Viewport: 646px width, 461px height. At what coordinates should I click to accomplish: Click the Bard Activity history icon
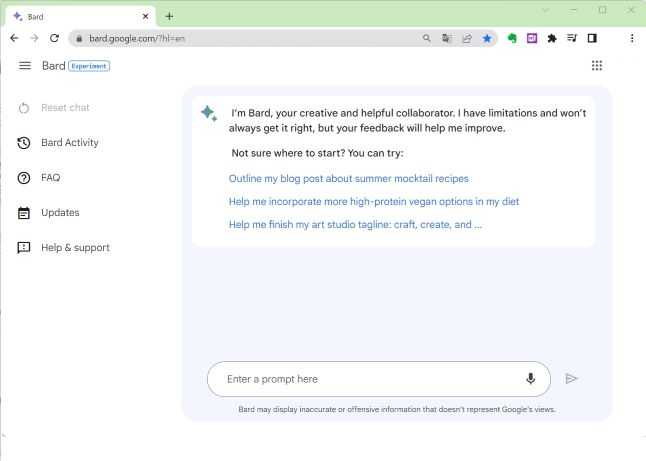(24, 143)
